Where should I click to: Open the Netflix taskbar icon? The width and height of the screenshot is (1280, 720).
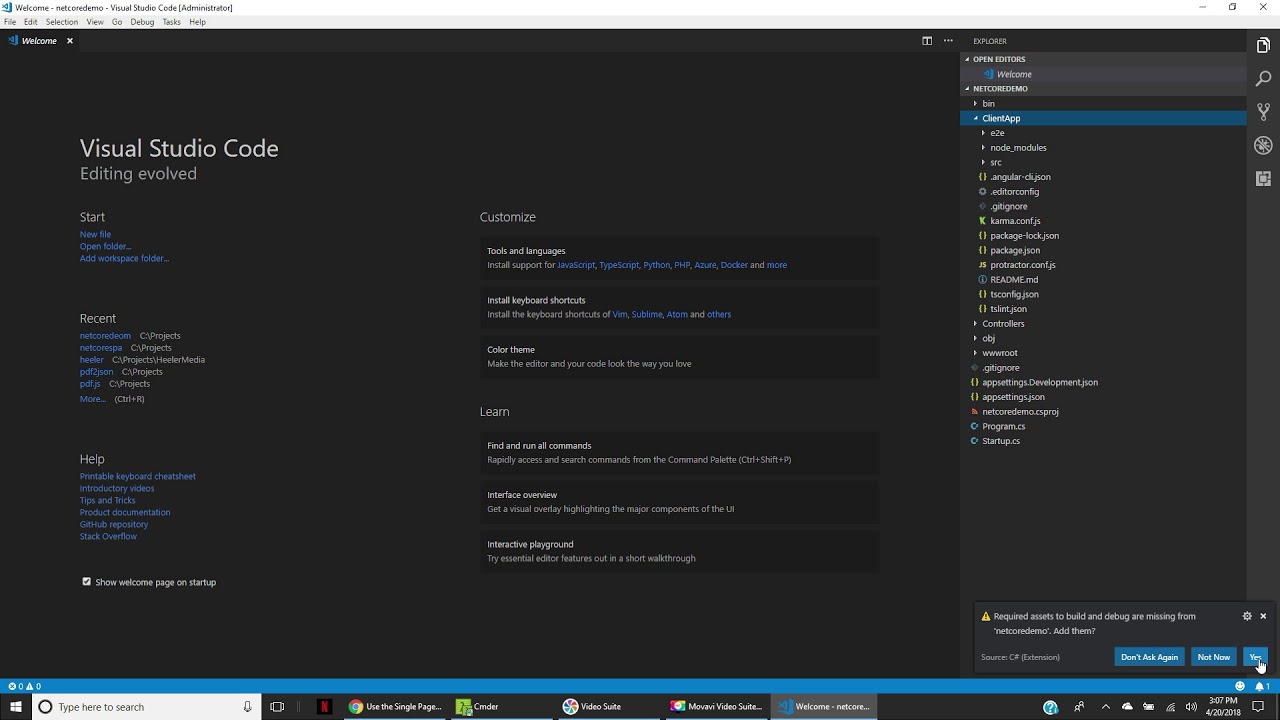[324, 707]
